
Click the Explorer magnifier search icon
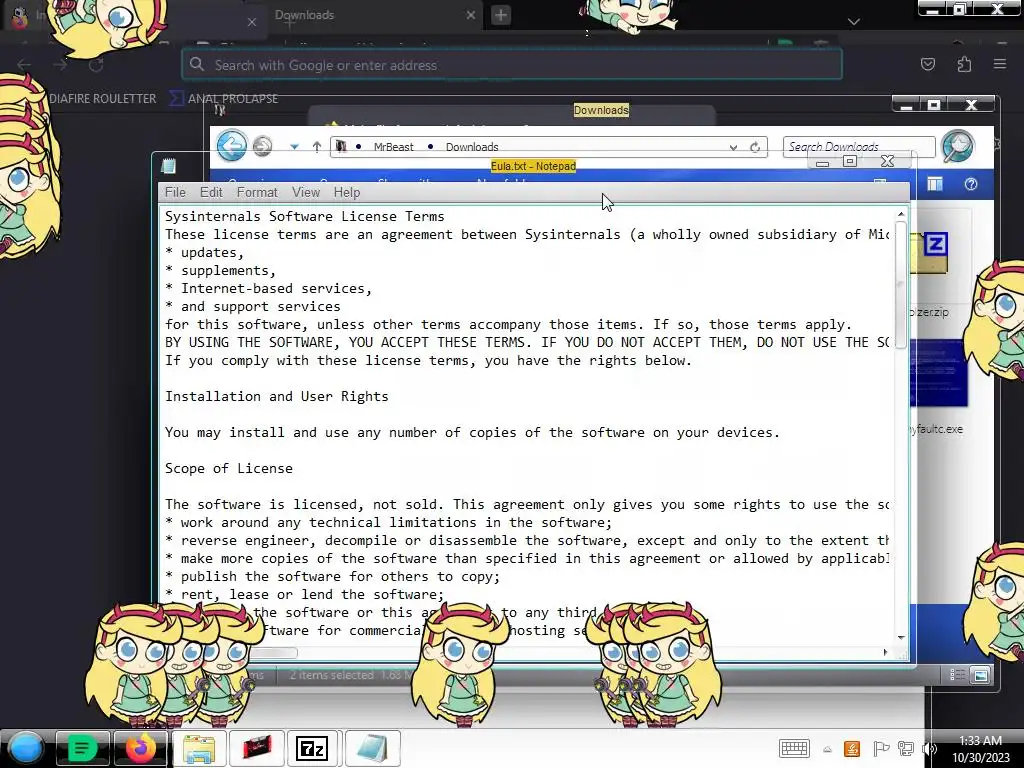958,146
